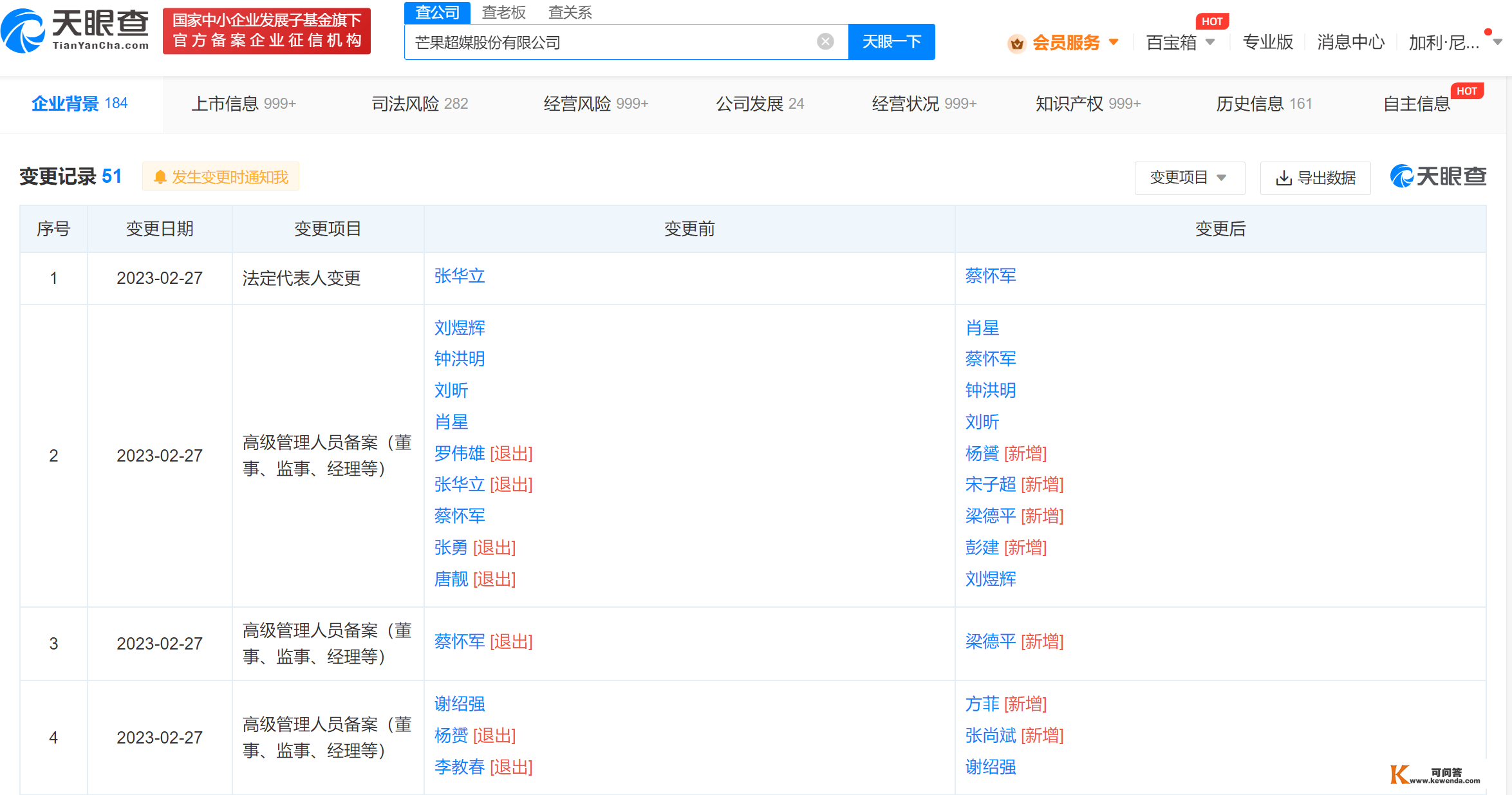
Task: Click the red government fund banner
Action: coord(266,31)
